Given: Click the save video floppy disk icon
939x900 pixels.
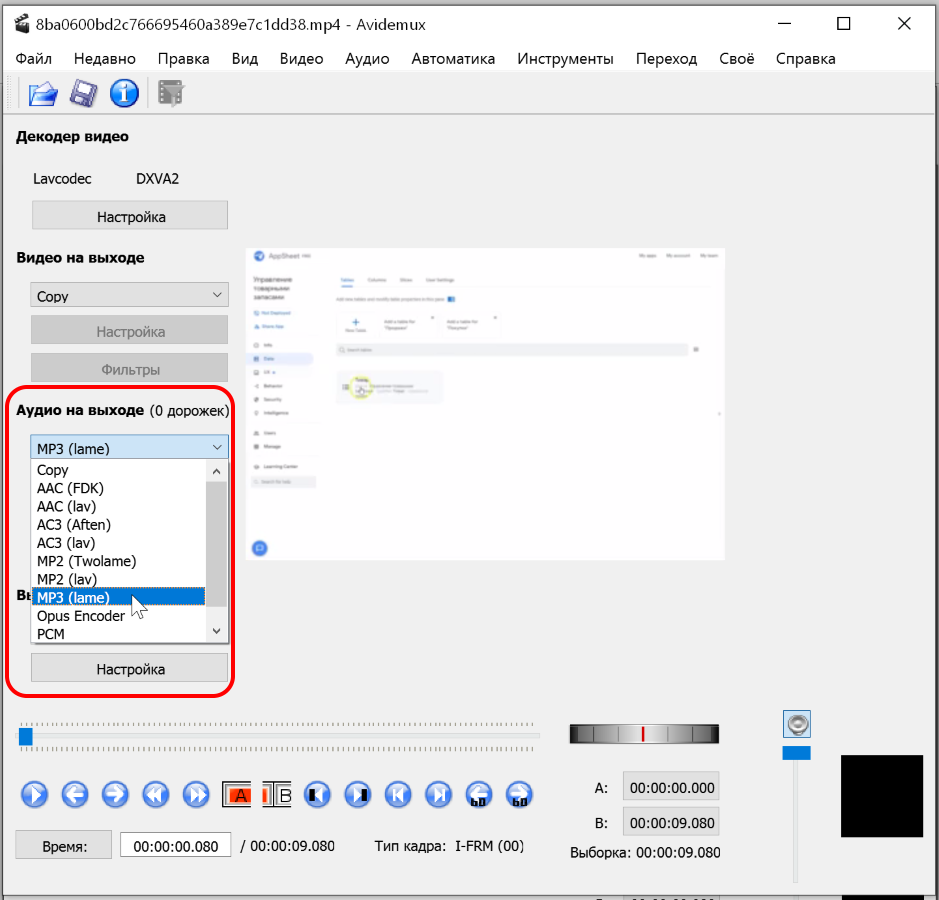Looking at the screenshot, I should pyautogui.click(x=83, y=94).
